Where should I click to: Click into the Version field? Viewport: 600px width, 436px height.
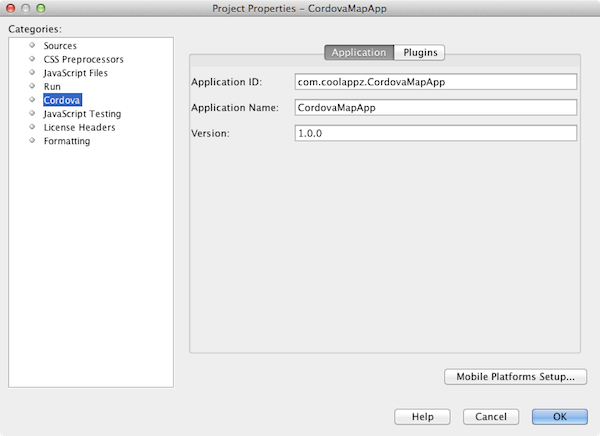(435, 133)
